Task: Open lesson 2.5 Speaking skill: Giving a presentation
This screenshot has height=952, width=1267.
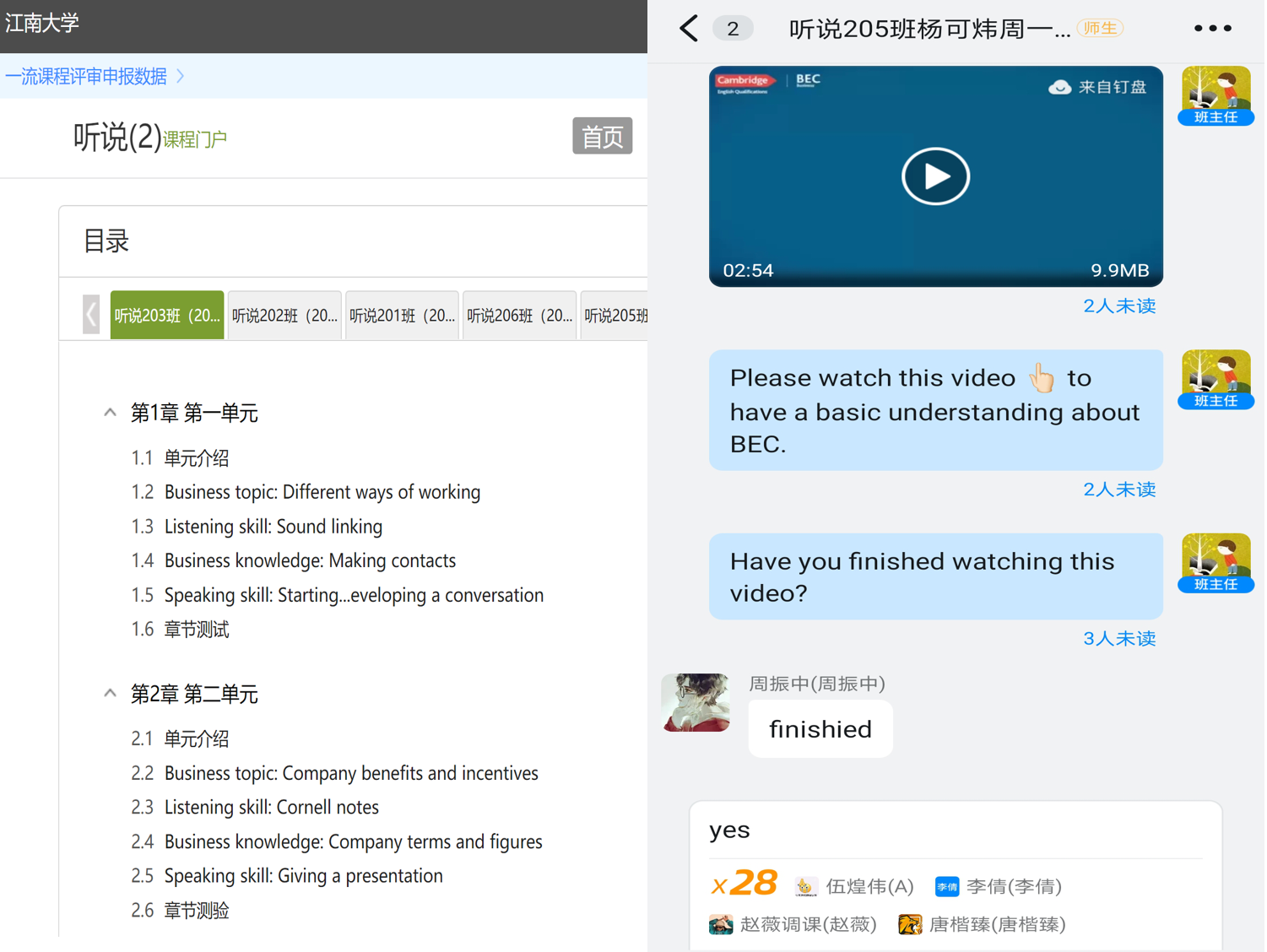Action: [x=303, y=876]
